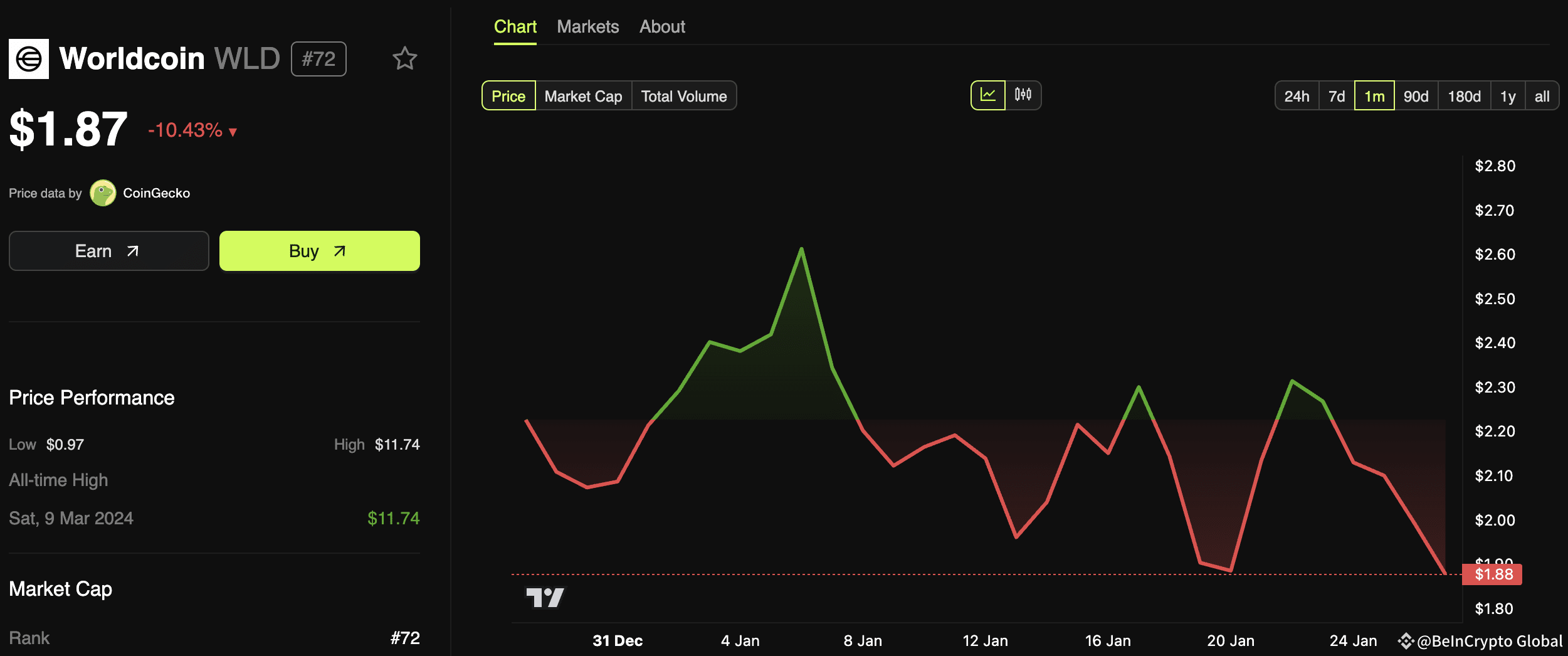Click the $2.00 price axis label
The height and width of the screenshot is (656, 1568).
coord(1495,521)
